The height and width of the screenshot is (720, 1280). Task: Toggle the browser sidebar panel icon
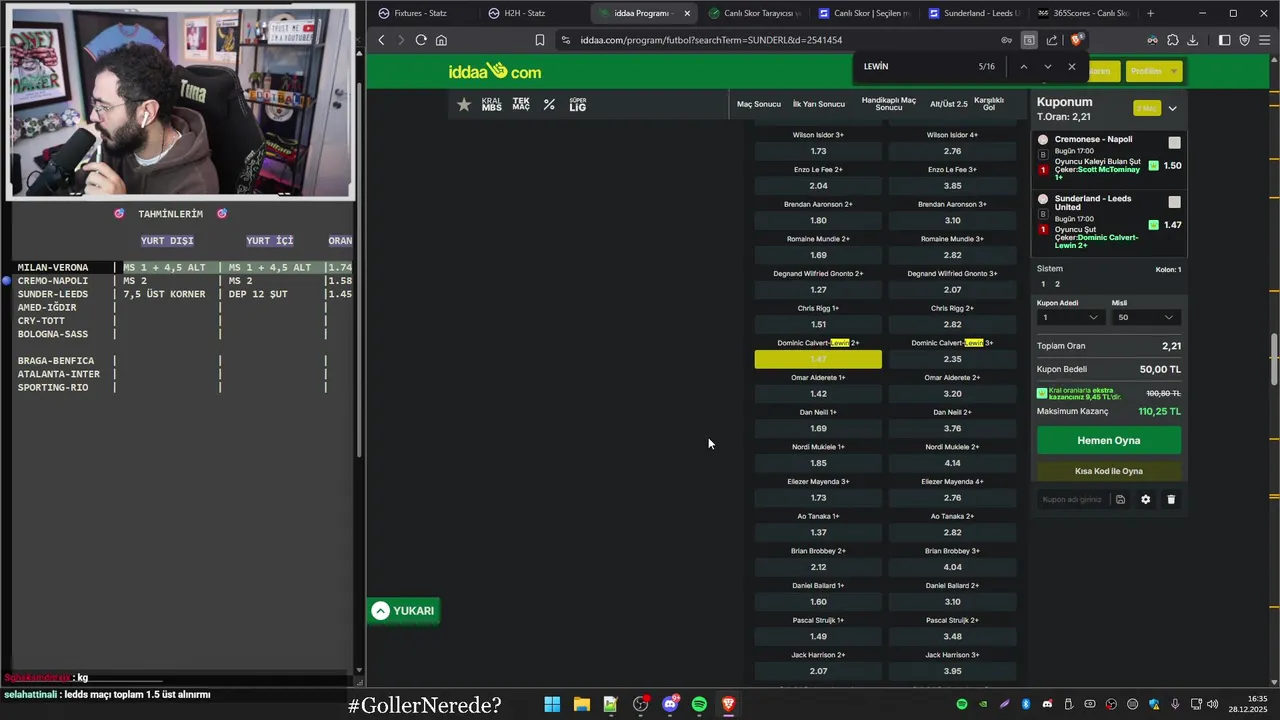point(1224,40)
